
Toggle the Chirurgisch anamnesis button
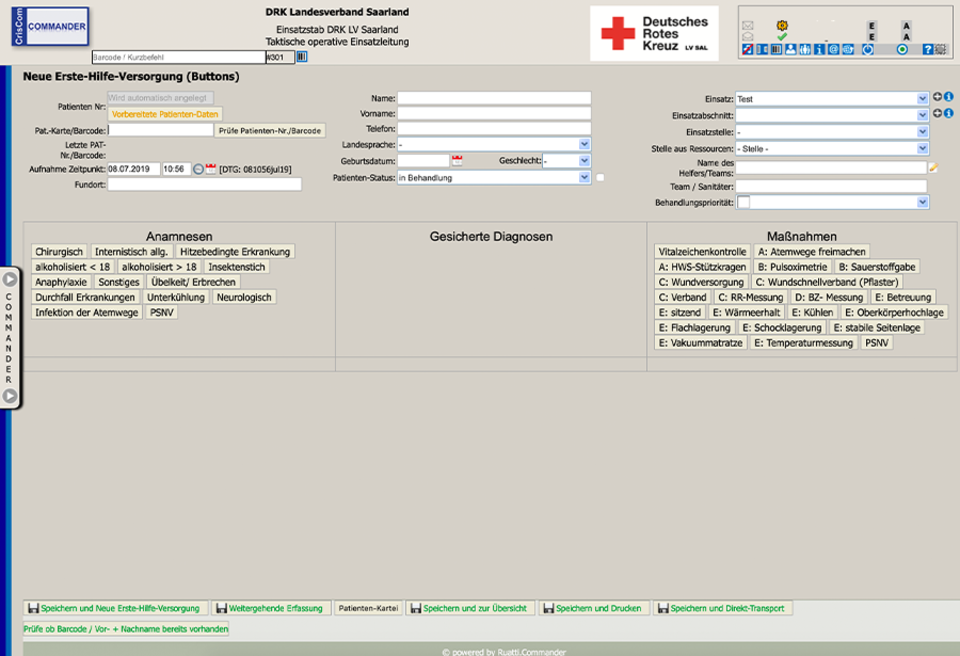click(59, 252)
